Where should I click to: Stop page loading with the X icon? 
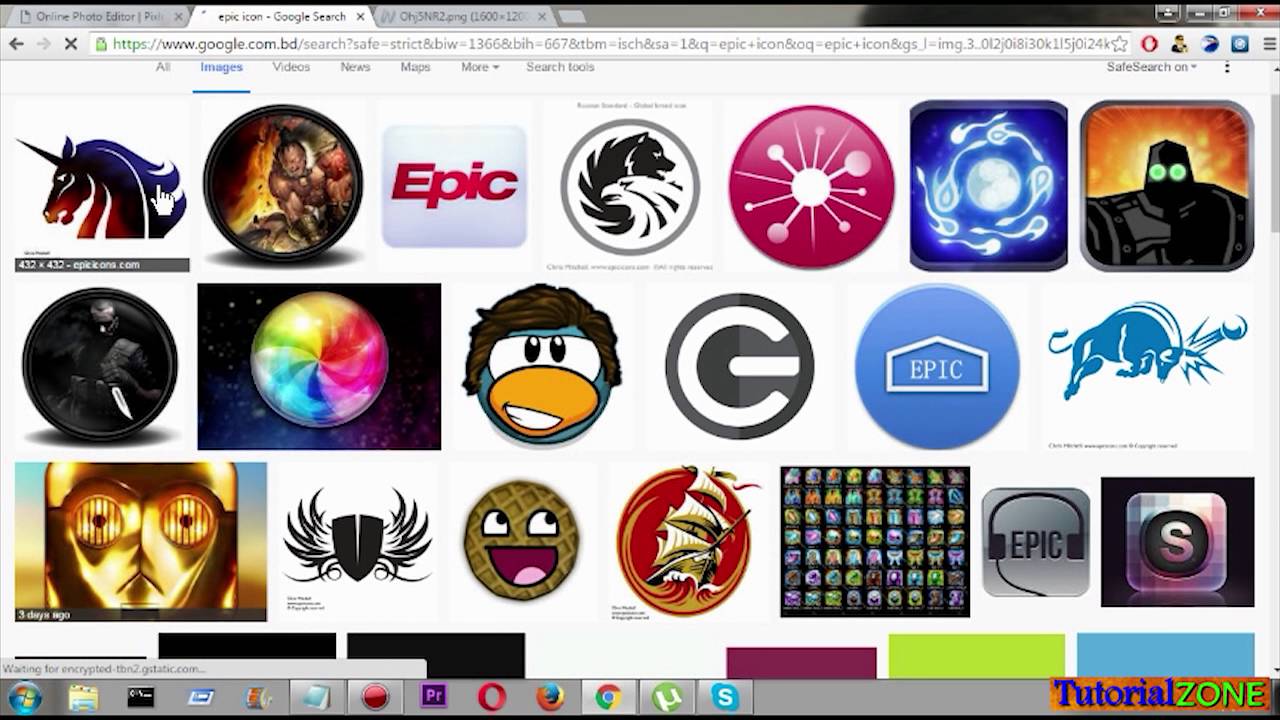(x=69, y=45)
